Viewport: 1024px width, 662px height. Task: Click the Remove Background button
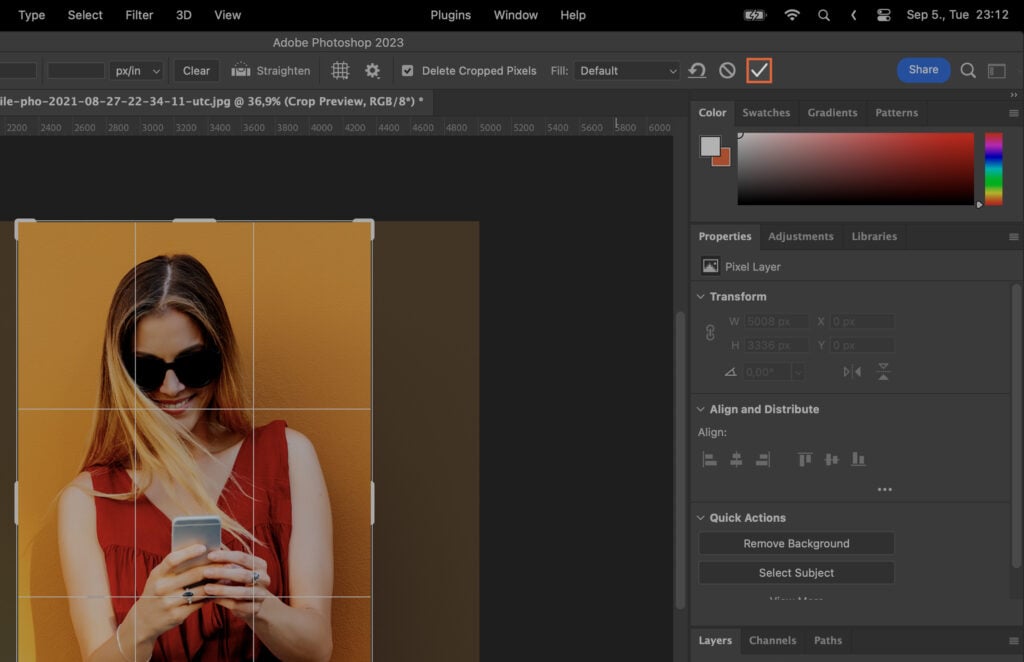click(795, 543)
